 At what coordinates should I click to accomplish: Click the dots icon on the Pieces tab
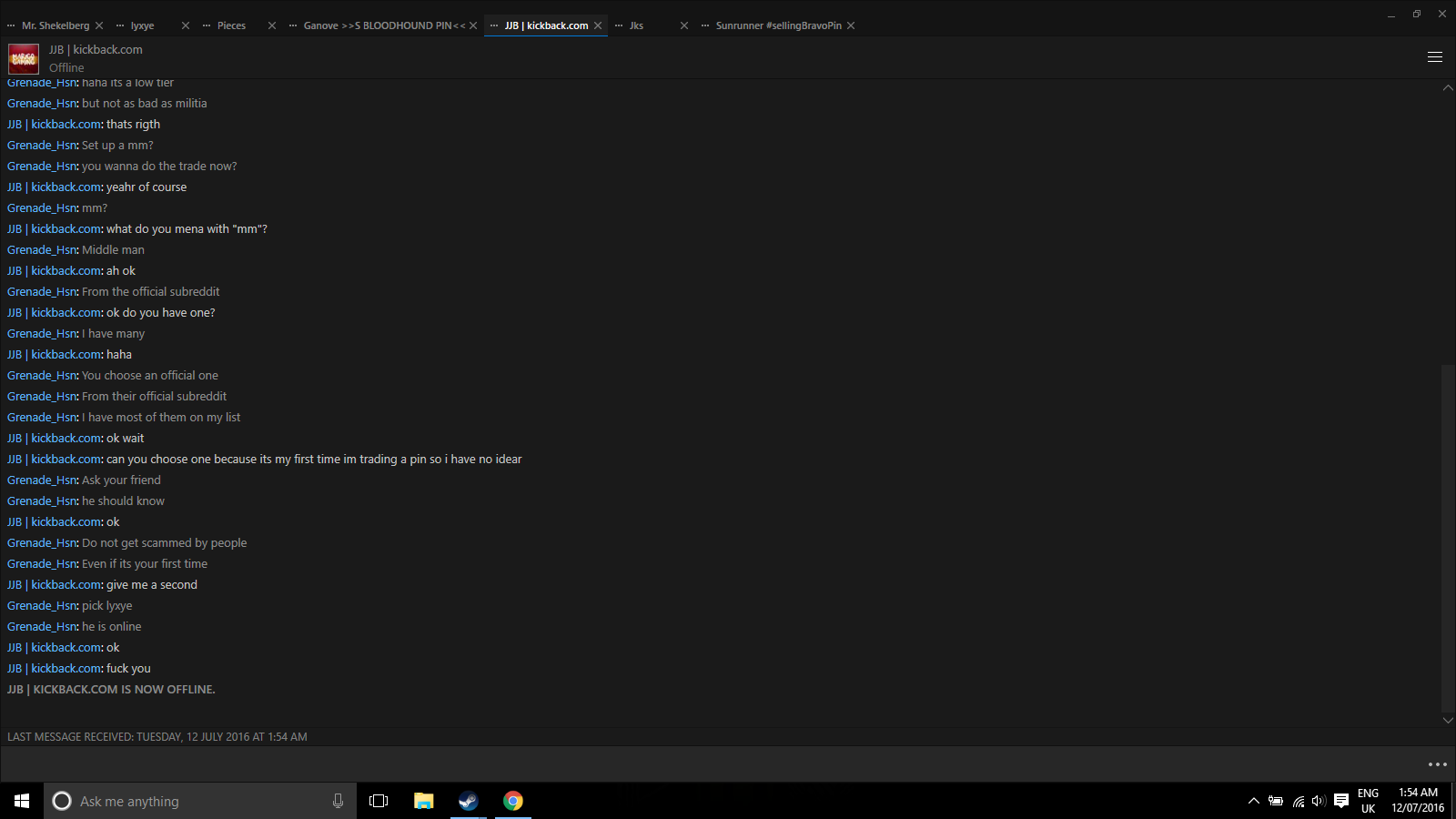[206, 25]
